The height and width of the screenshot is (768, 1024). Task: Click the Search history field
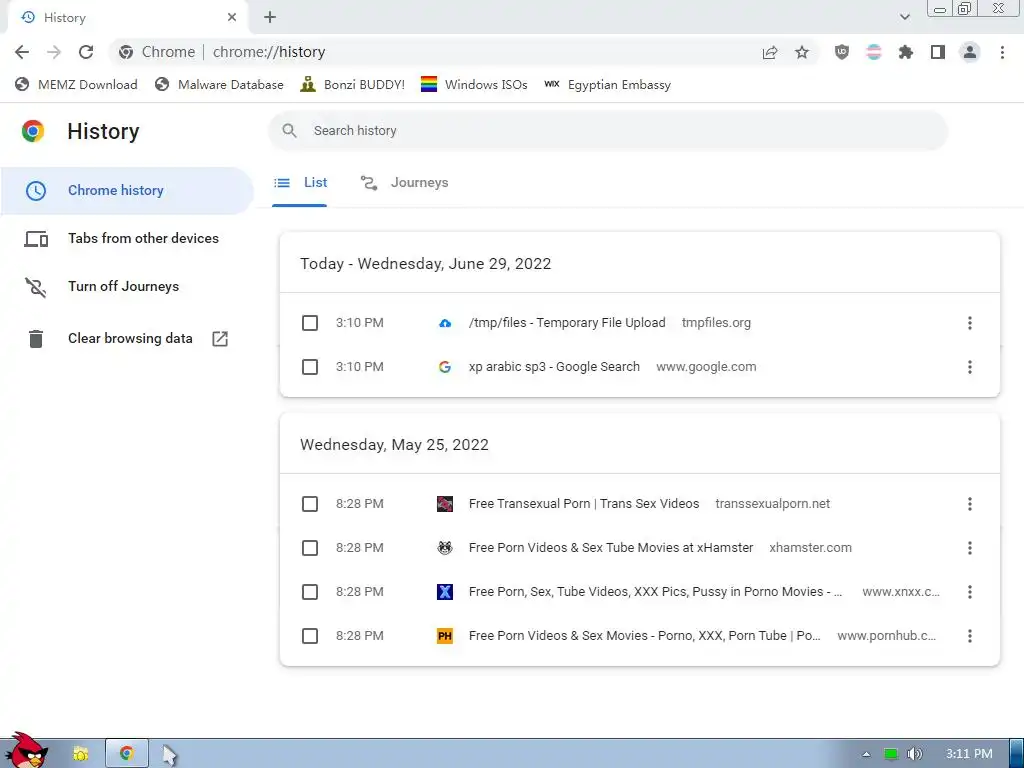coord(608,131)
